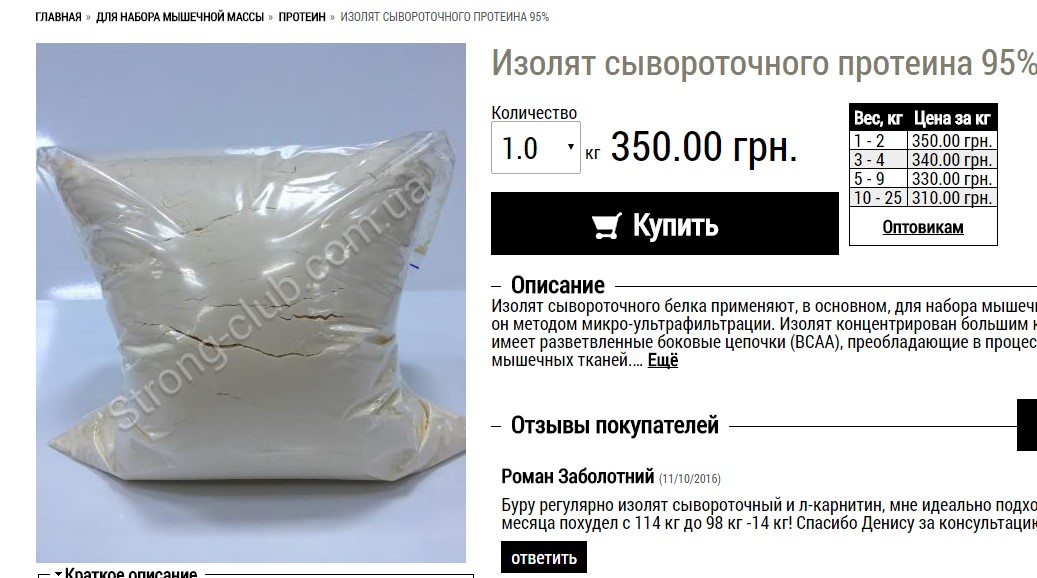Open the quantity dropdown arrow
The image size is (1037, 578).
[570, 147]
